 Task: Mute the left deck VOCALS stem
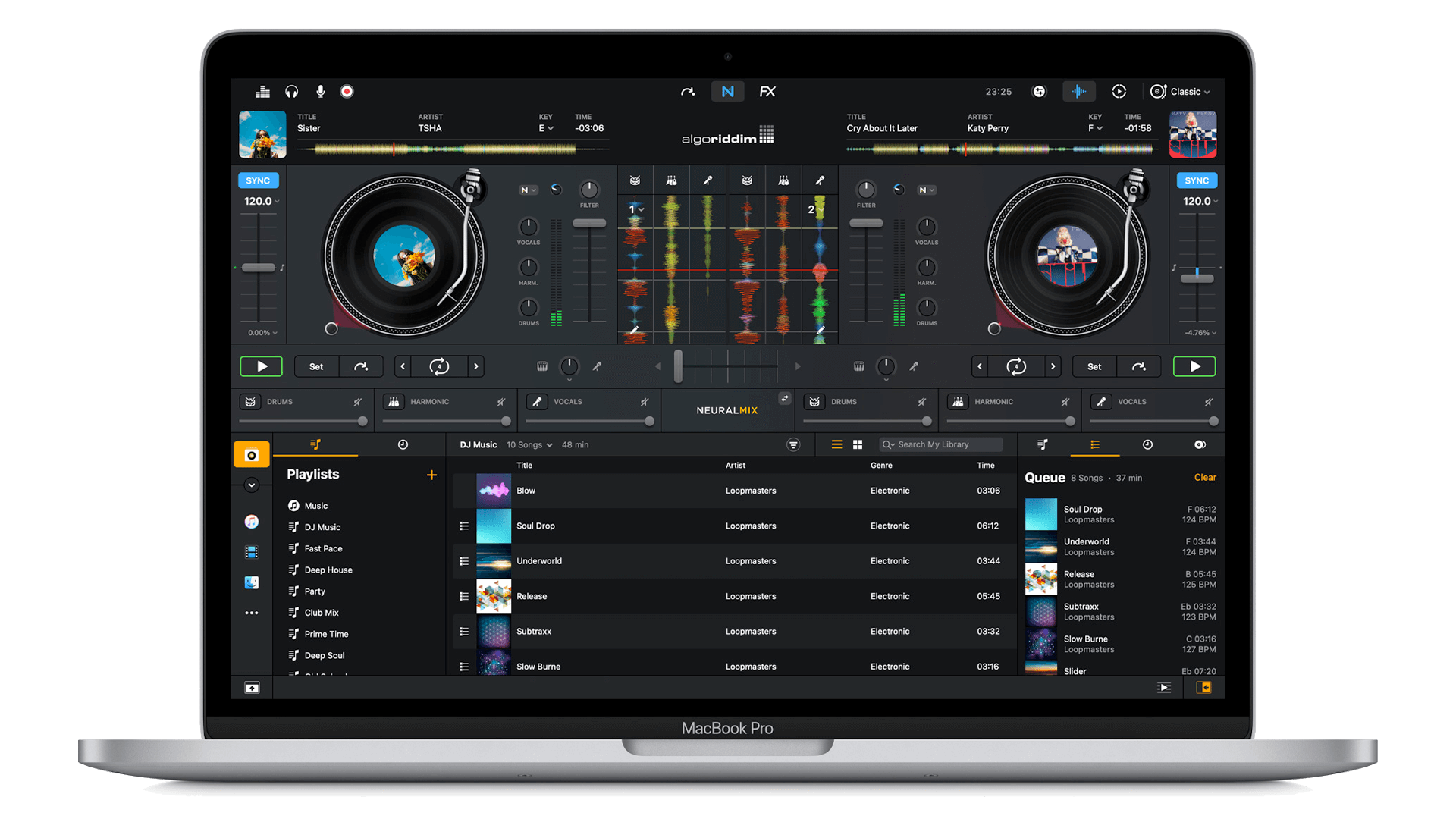(x=644, y=402)
